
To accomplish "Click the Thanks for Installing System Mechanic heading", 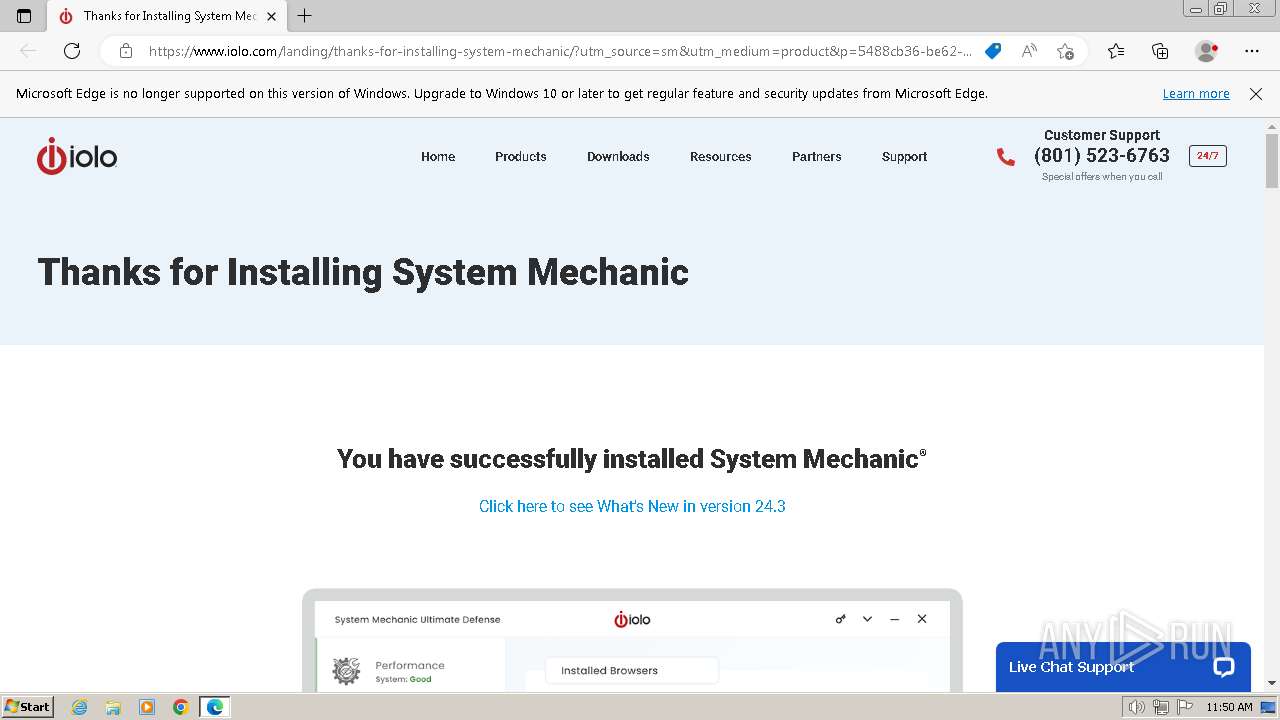I will point(363,272).
